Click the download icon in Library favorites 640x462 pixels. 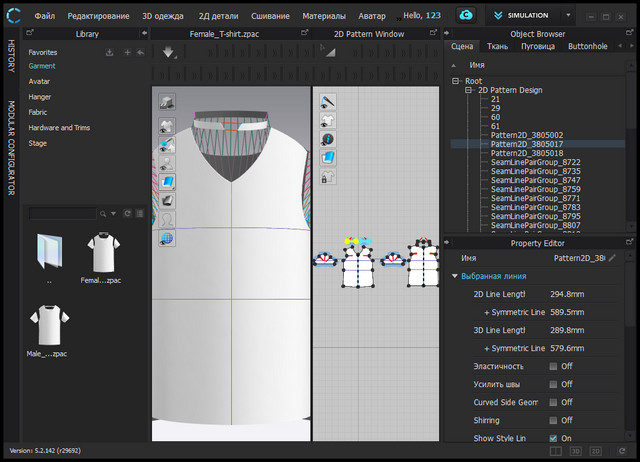click(x=109, y=51)
